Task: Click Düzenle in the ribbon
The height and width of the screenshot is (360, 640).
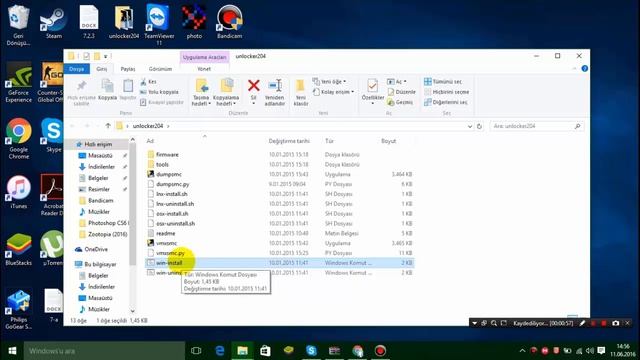Action: [x=401, y=92]
